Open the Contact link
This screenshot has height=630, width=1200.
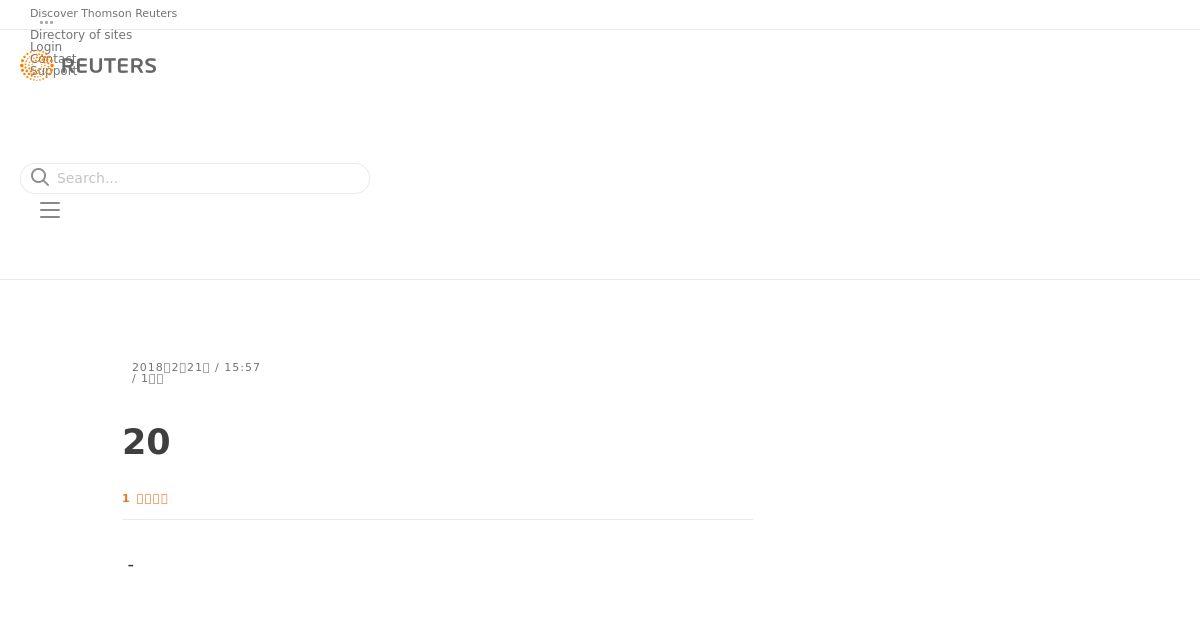click(53, 59)
